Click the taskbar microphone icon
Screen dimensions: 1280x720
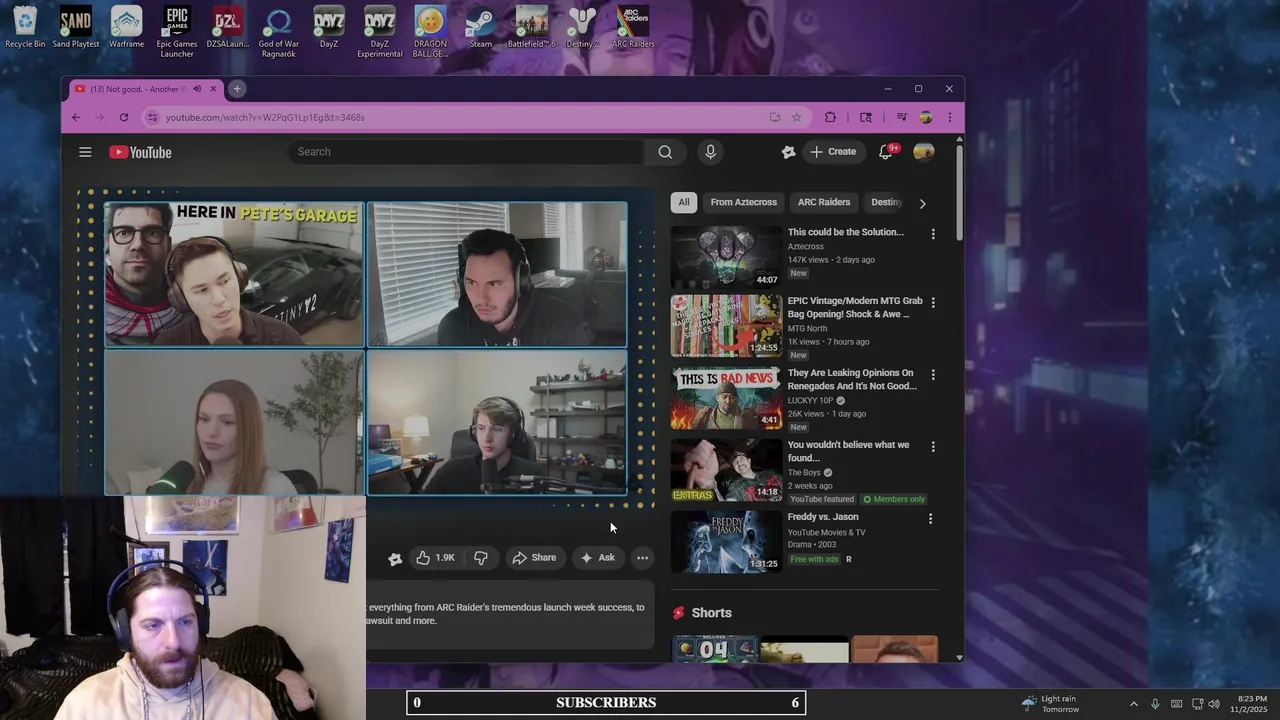(x=1155, y=703)
